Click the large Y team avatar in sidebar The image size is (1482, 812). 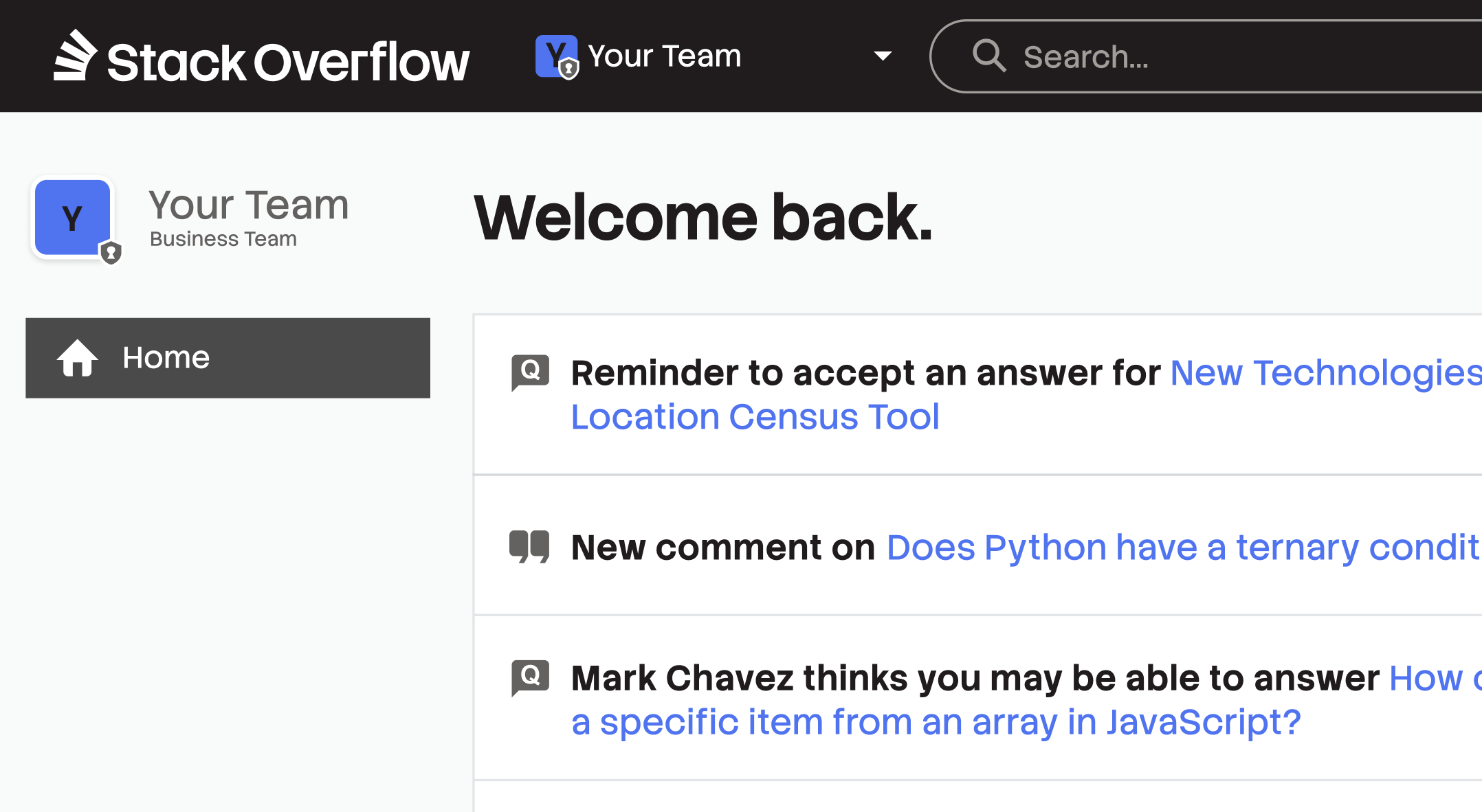(x=72, y=218)
